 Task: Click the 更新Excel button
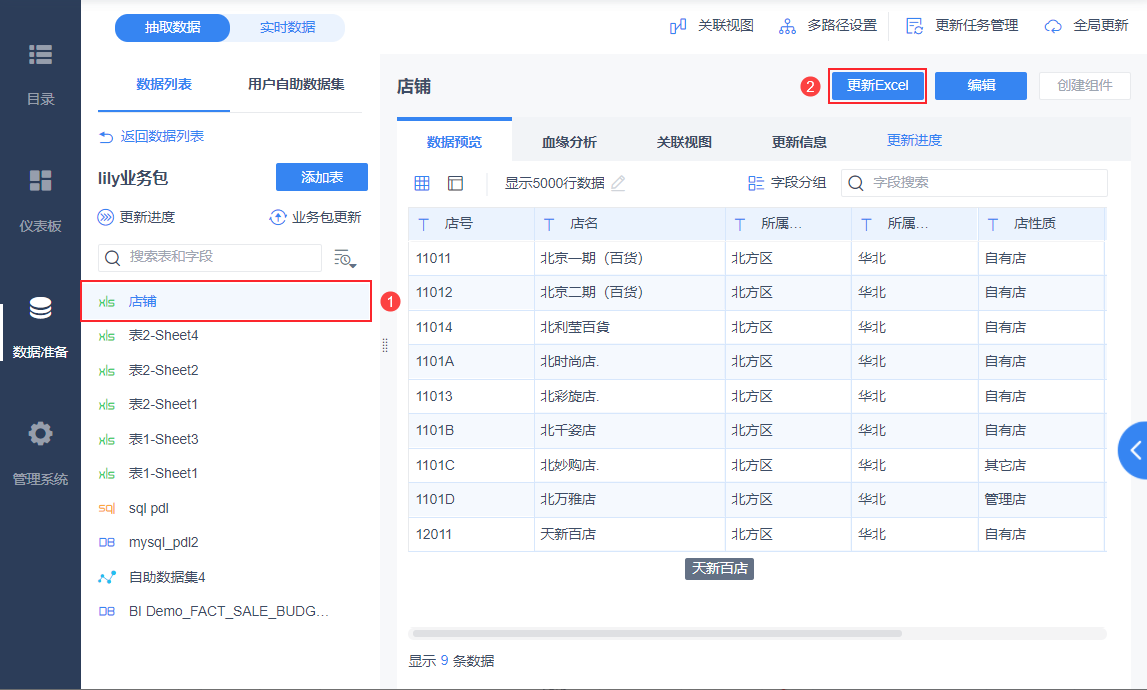pyautogui.click(x=877, y=86)
